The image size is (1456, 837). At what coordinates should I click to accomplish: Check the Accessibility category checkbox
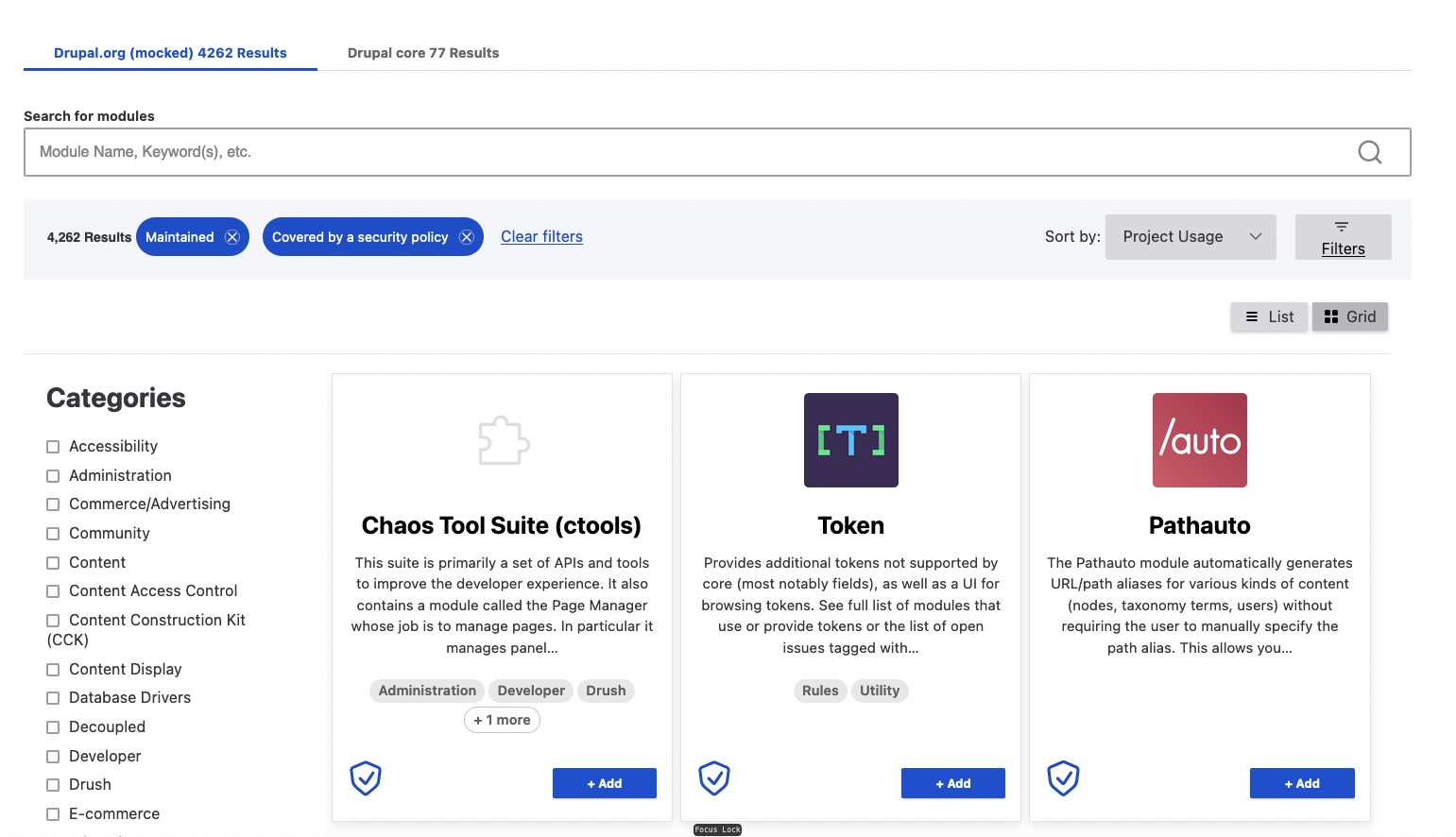pos(53,447)
